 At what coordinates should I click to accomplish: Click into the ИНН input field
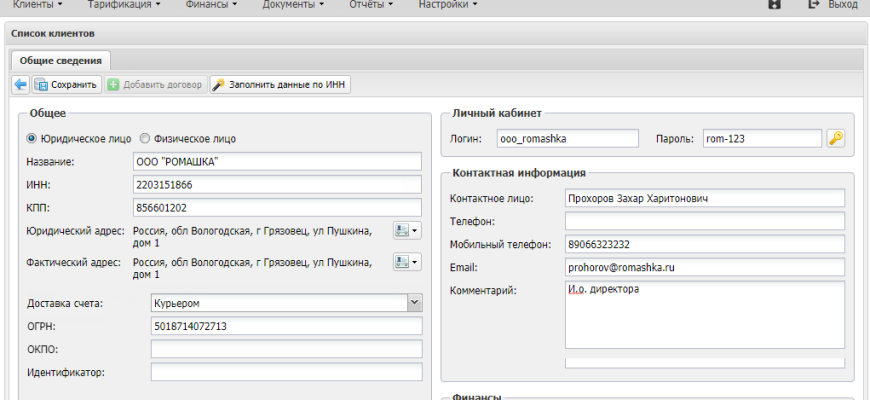click(276, 185)
